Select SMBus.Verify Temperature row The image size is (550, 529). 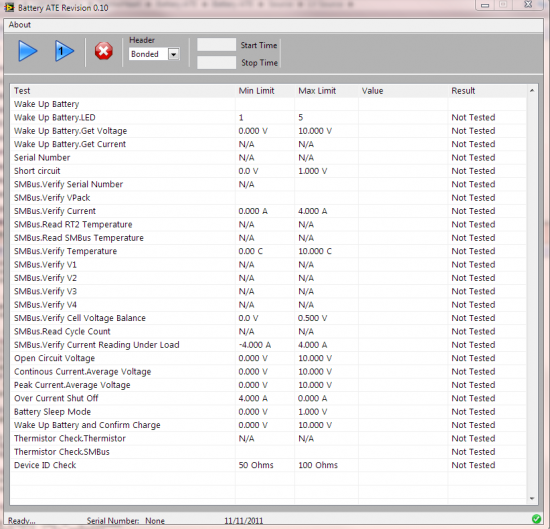coord(268,251)
